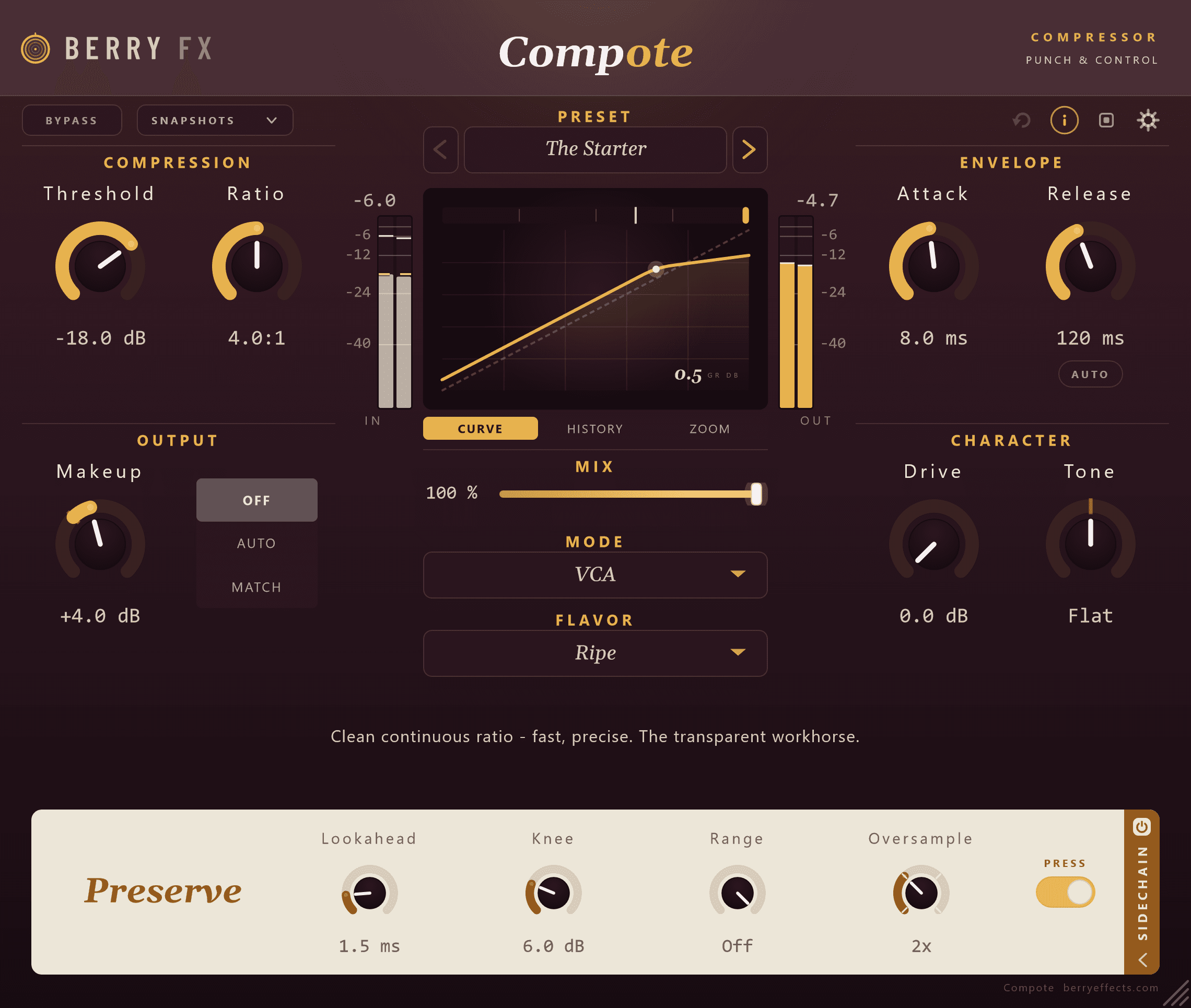Viewport: 1191px width, 1008px height.
Task: Click the output level meter
Action: (796, 312)
